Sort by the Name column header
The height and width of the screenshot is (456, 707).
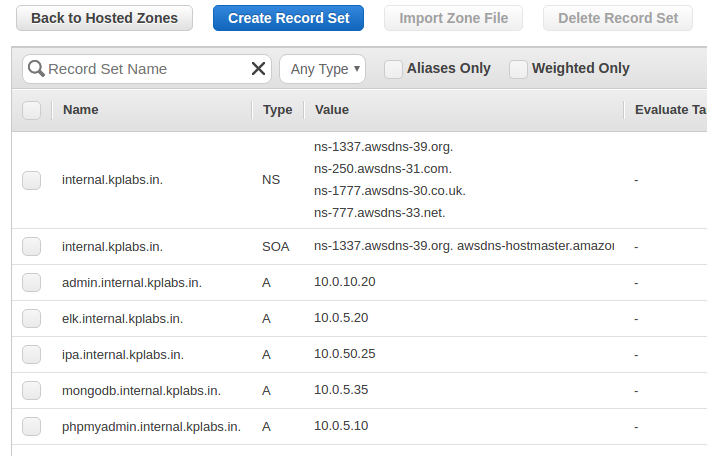click(81, 110)
